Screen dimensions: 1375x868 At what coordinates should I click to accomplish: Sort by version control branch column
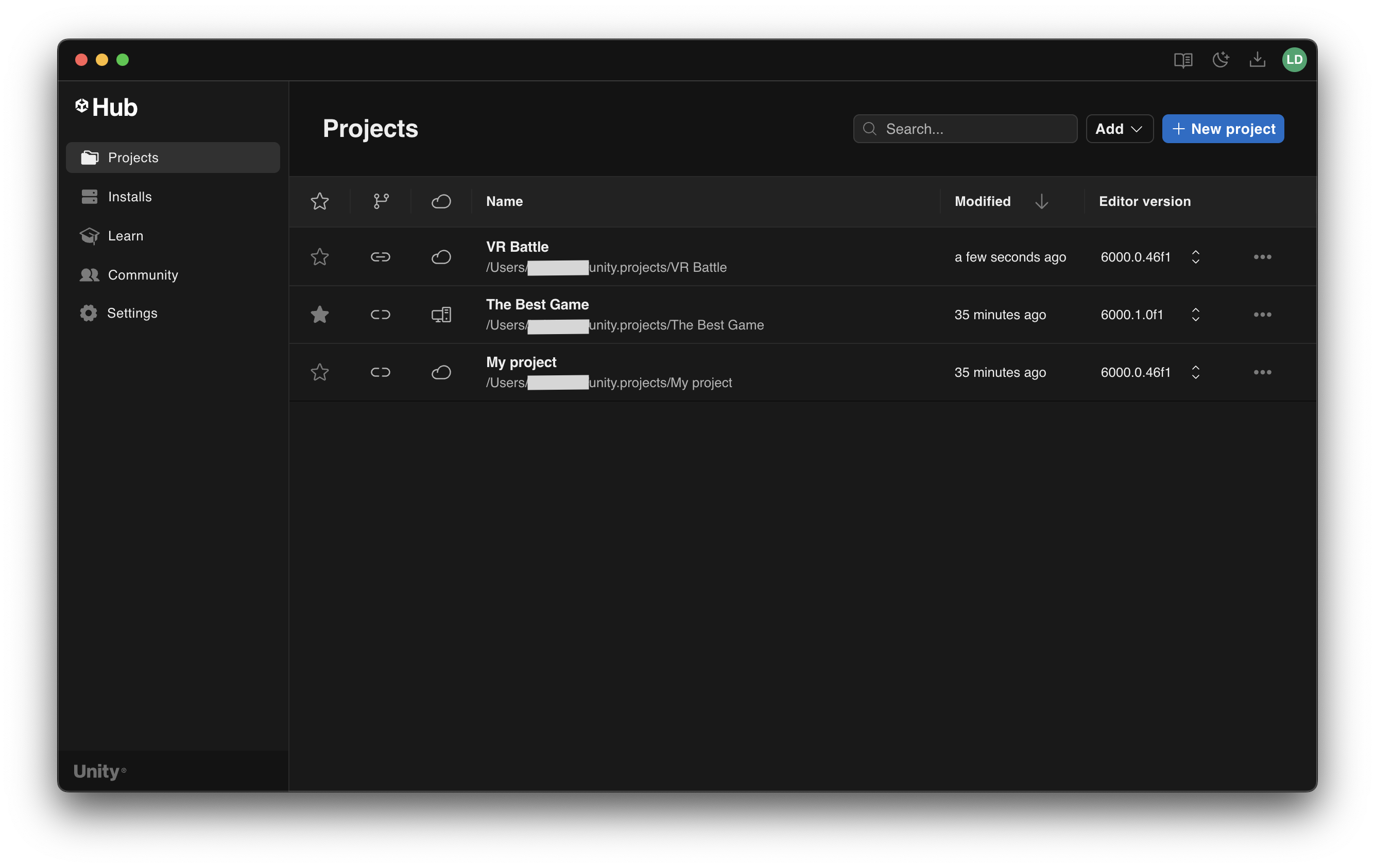click(x=381, y=201)
